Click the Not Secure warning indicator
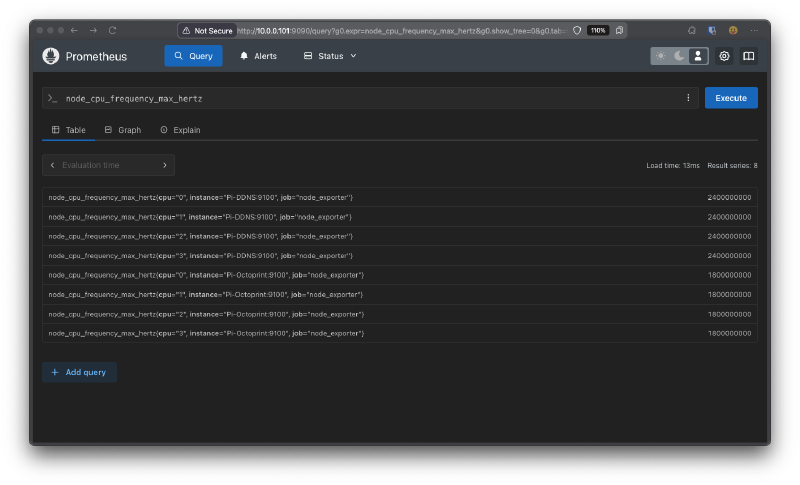800x485 pixels. [x=207, y=31]
